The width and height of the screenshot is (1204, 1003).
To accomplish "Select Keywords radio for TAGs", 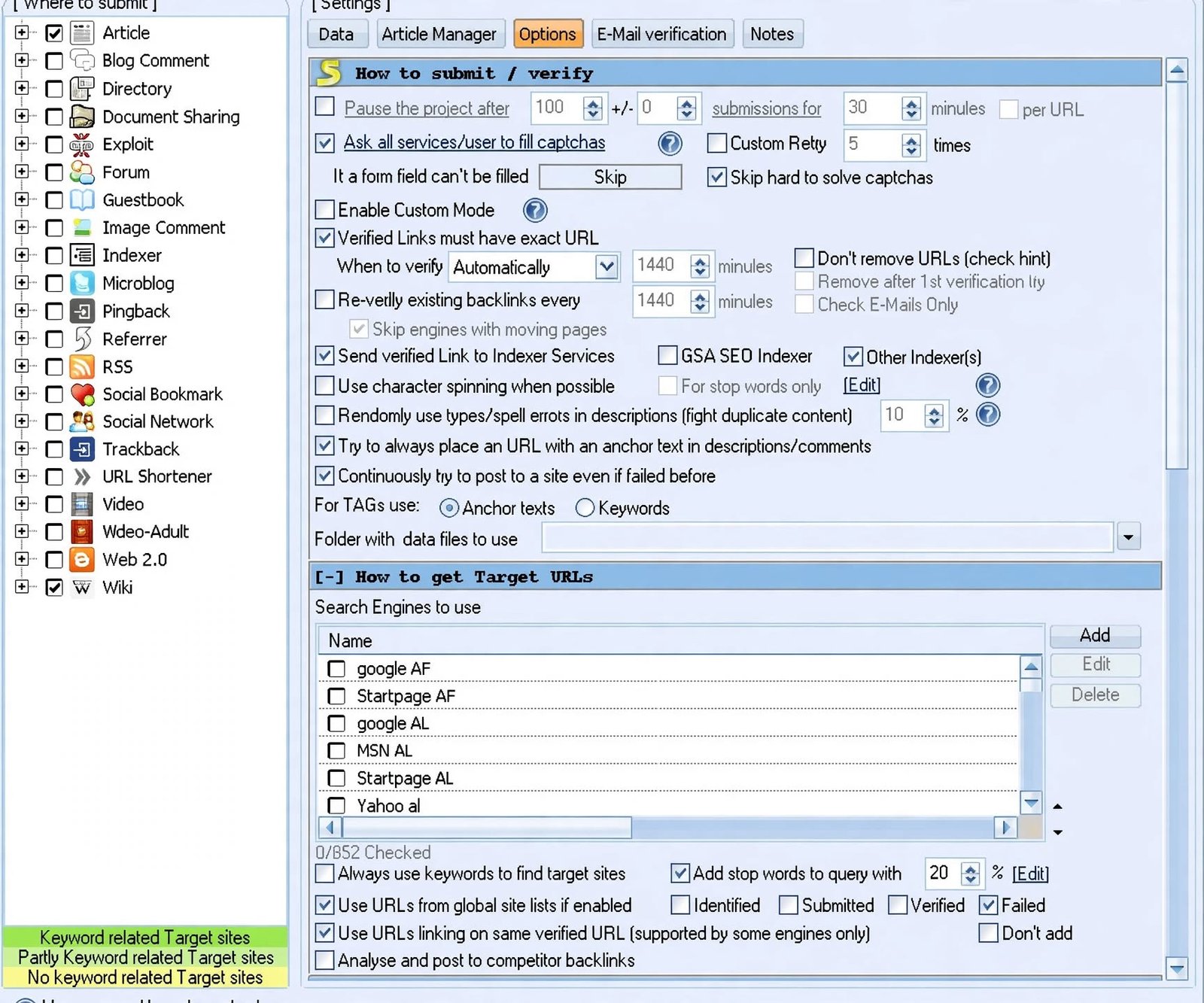I will [585, 508].
